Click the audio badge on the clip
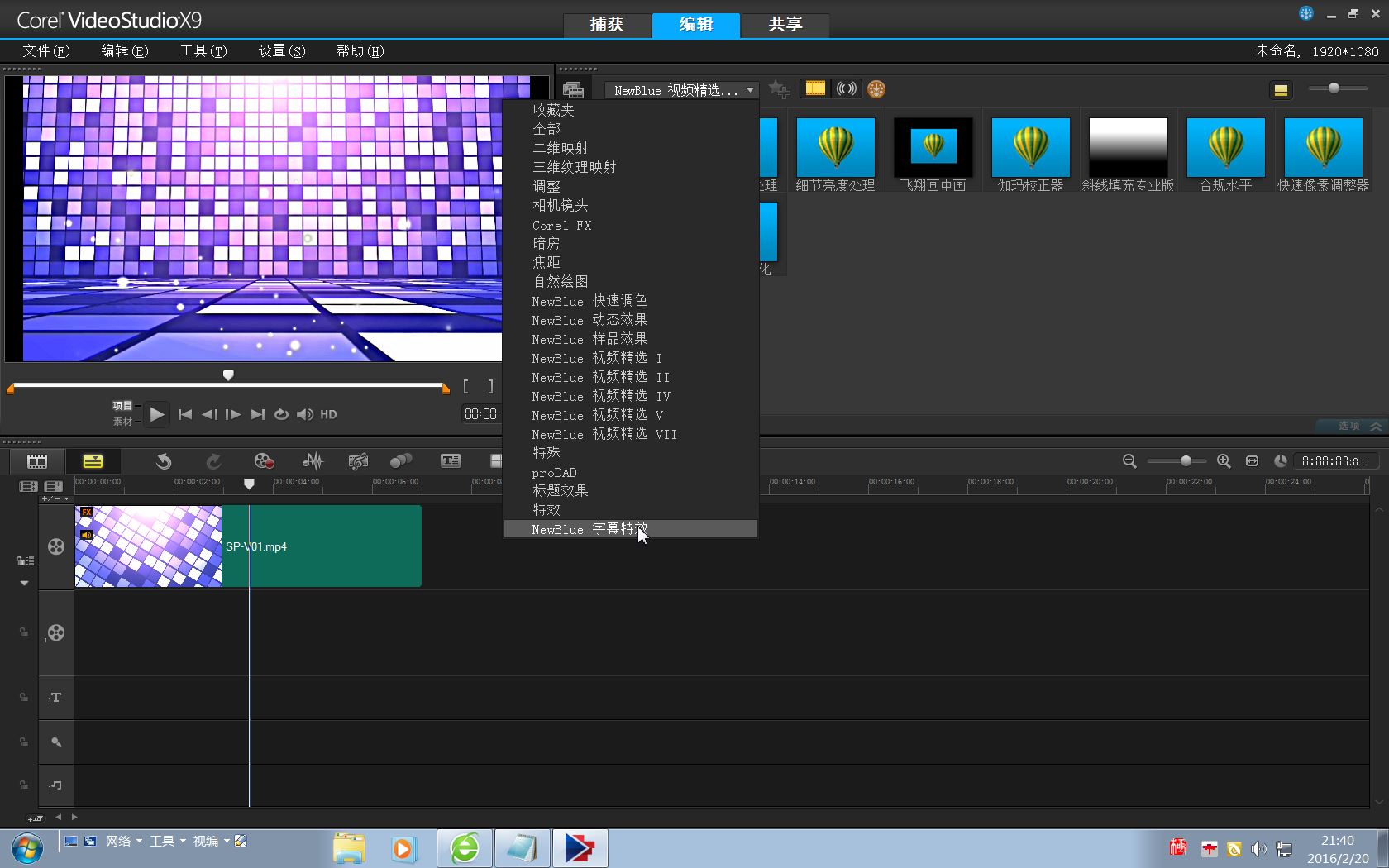The width and height of the screenshot is (1389, 868). [x=86, y=535]
